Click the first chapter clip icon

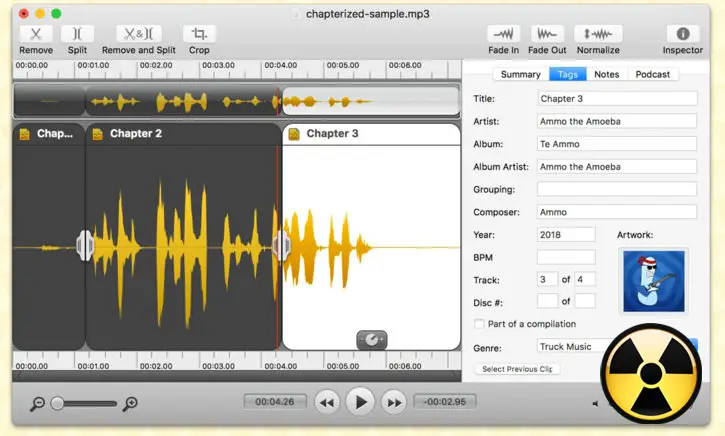[25, 134]
